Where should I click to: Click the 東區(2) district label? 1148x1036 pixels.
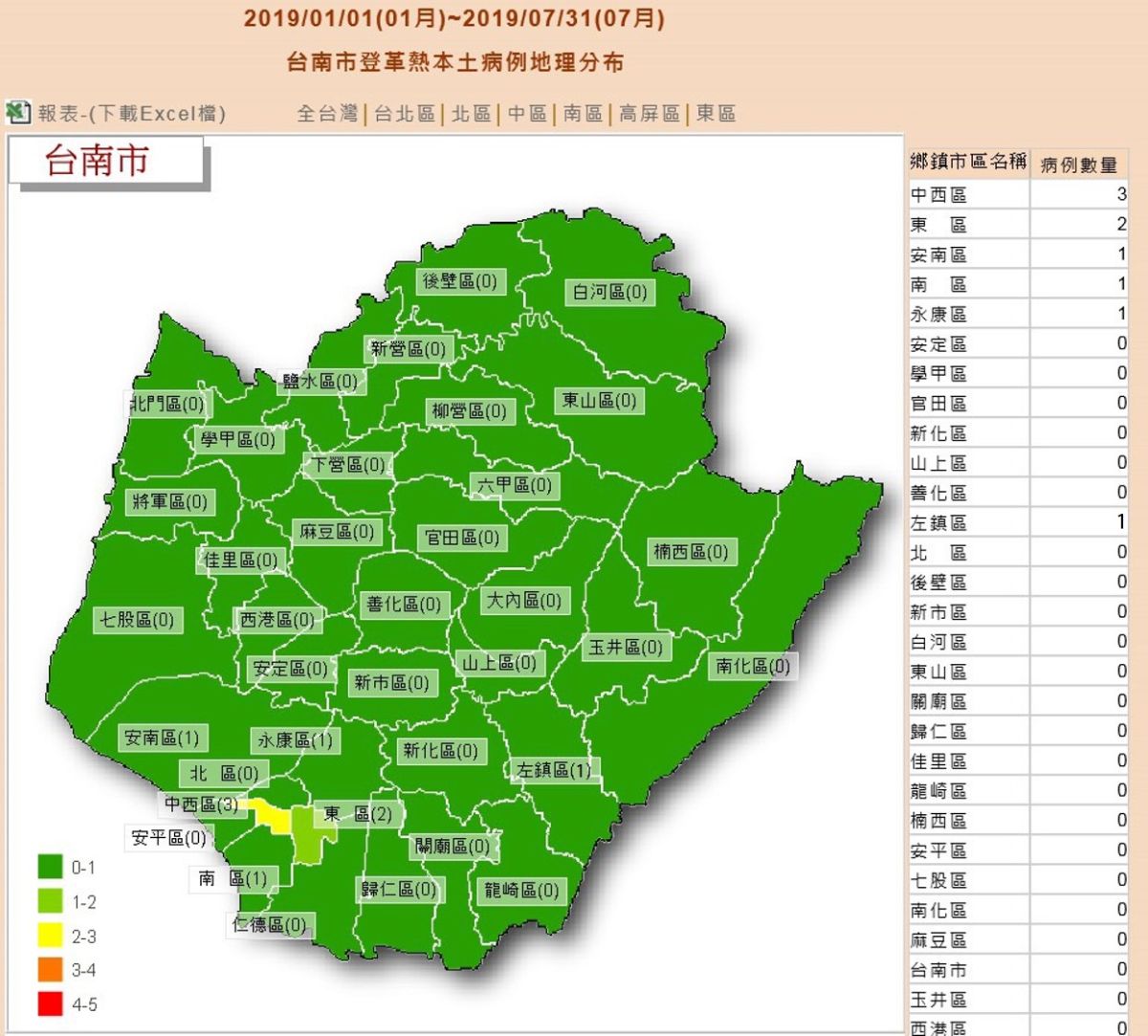click(359, 814)
